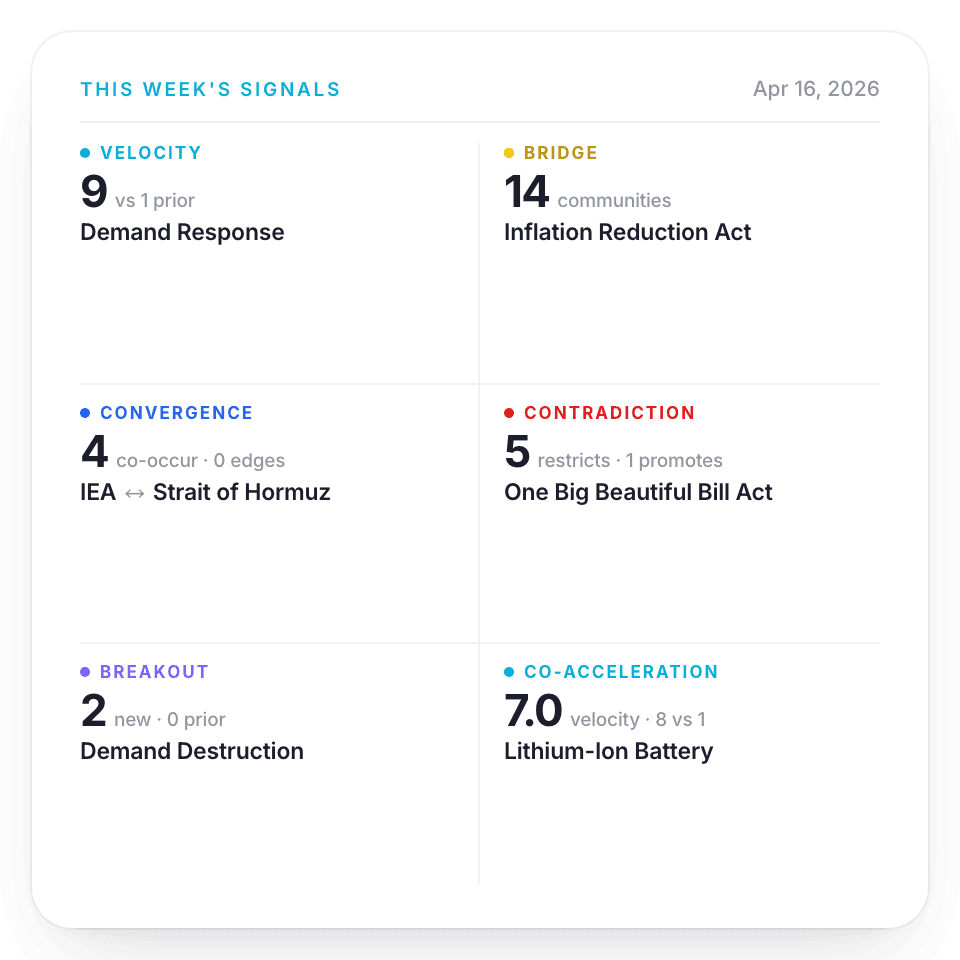Click the cyan Co-Acceleration signal dot icon
This screenshot has width=960, height=960.
[x=508, y=671]
